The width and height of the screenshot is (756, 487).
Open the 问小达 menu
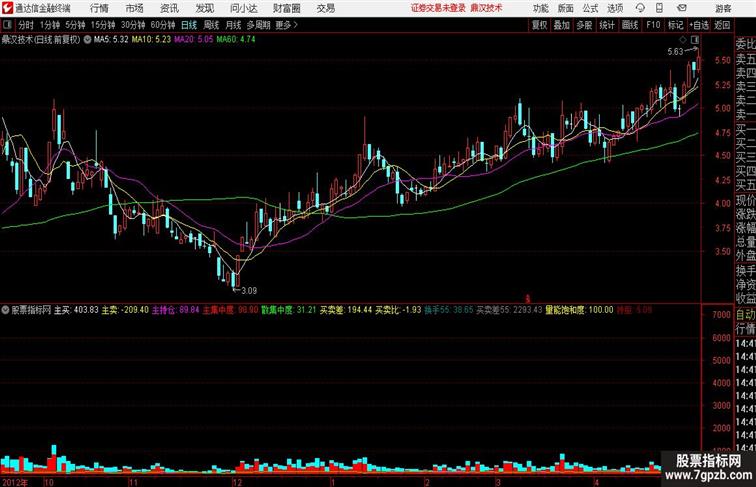point(244,8)
